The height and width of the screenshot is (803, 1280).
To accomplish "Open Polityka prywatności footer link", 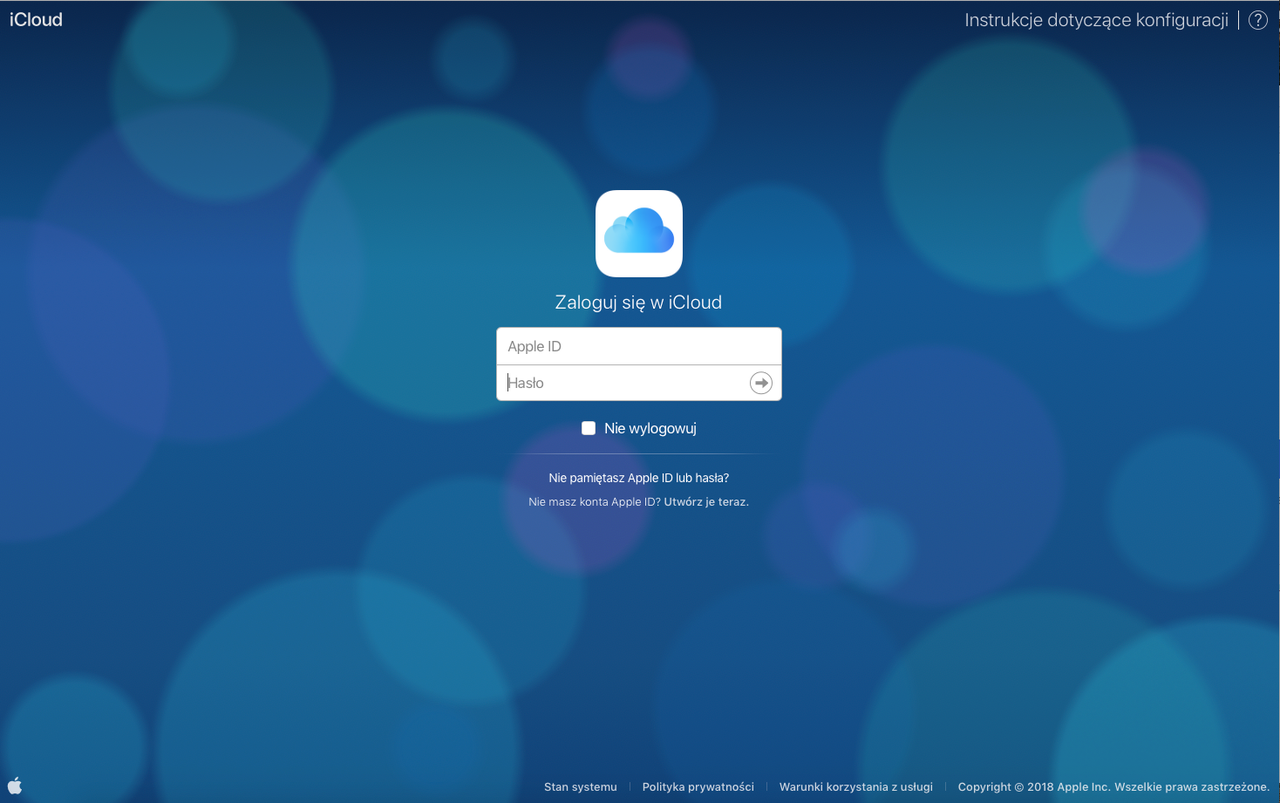I will pyautogui.click(x=698, y=787).
